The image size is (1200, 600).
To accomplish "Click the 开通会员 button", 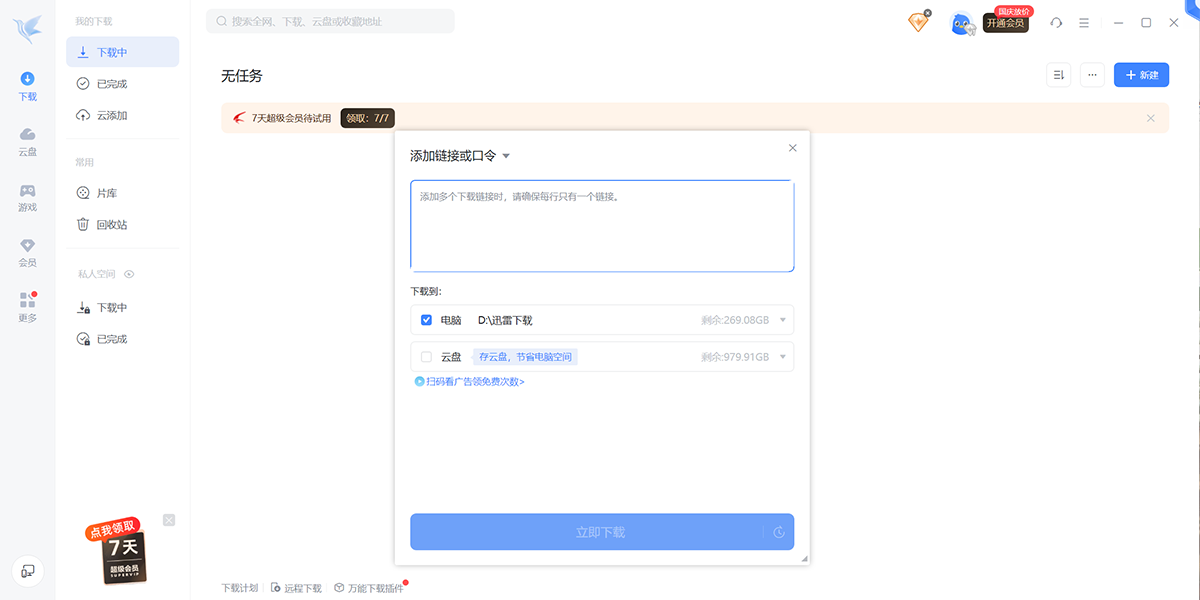I will 1005,23.
